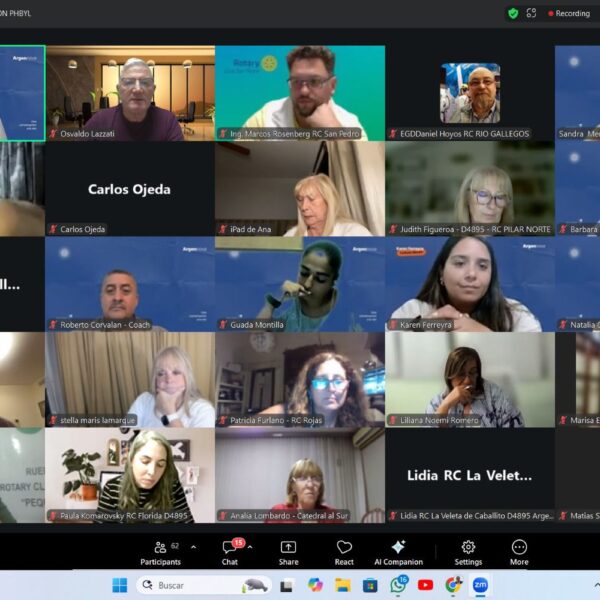Select Osvaldo Lazzati's video tile
This screenshot has height=600, width=600.
130,92
